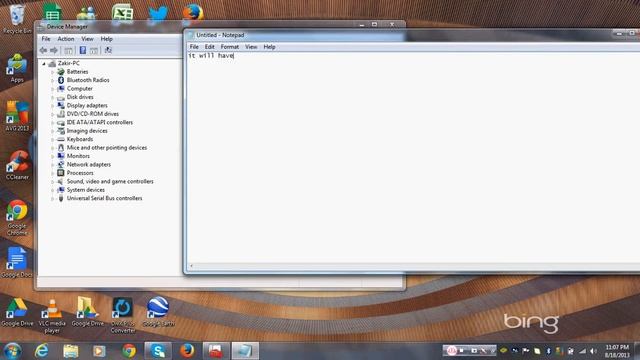Select Imaging devices in the tree

tap(87, 131)
